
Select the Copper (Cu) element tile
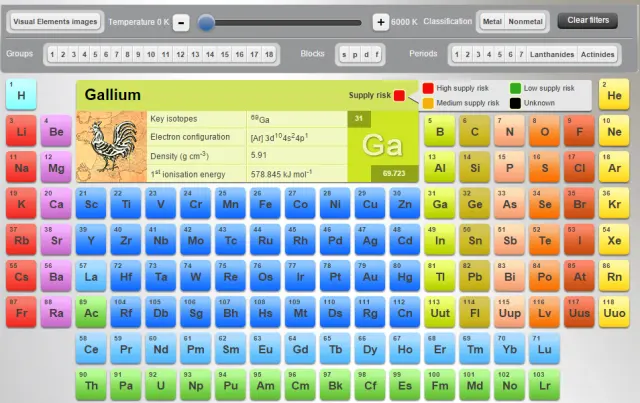[370, 204]
